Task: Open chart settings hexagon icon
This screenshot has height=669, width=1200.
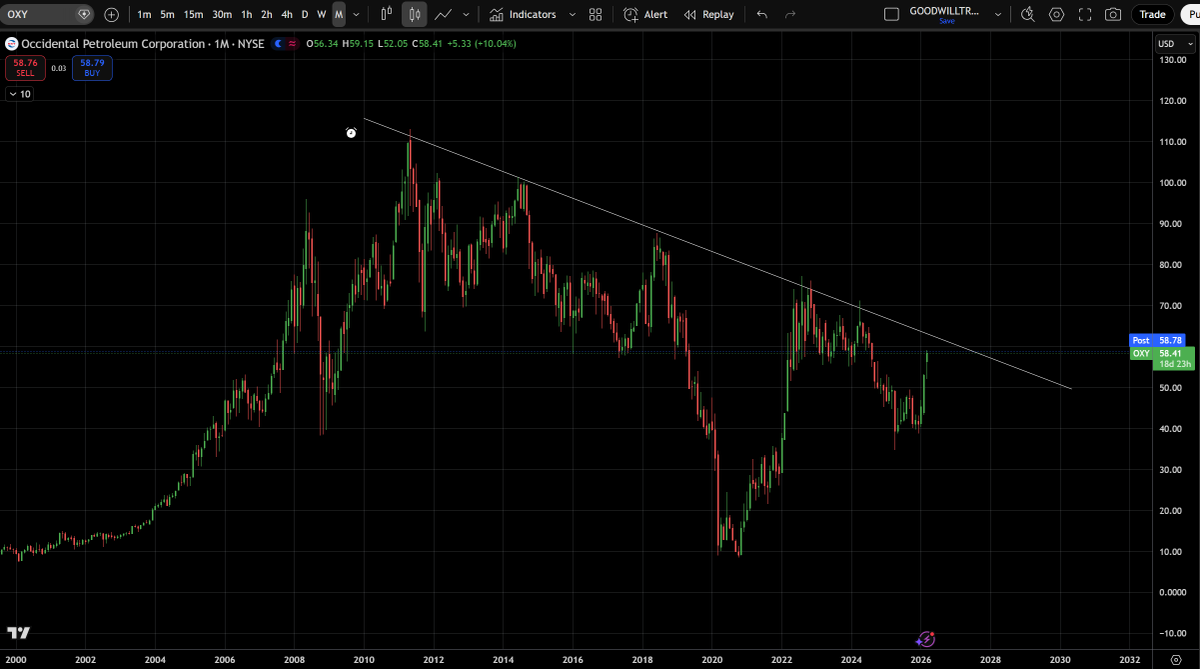Action: [1057, 15]
